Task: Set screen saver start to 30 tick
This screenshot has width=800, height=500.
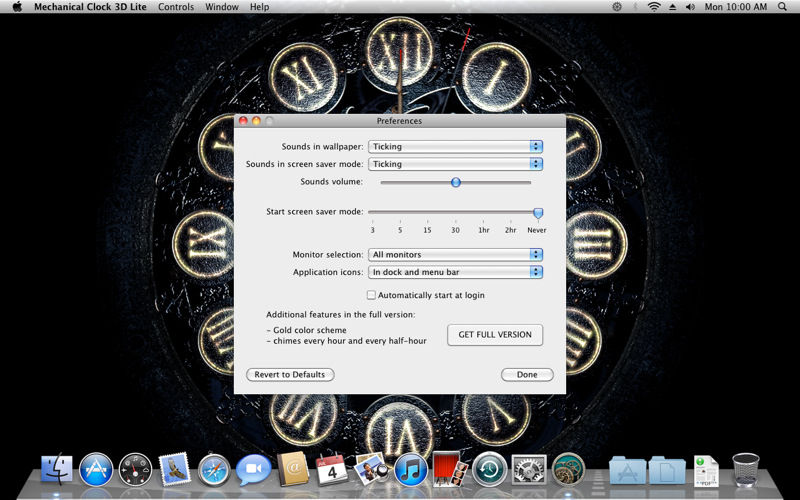Action: click(x=455, y=230)
